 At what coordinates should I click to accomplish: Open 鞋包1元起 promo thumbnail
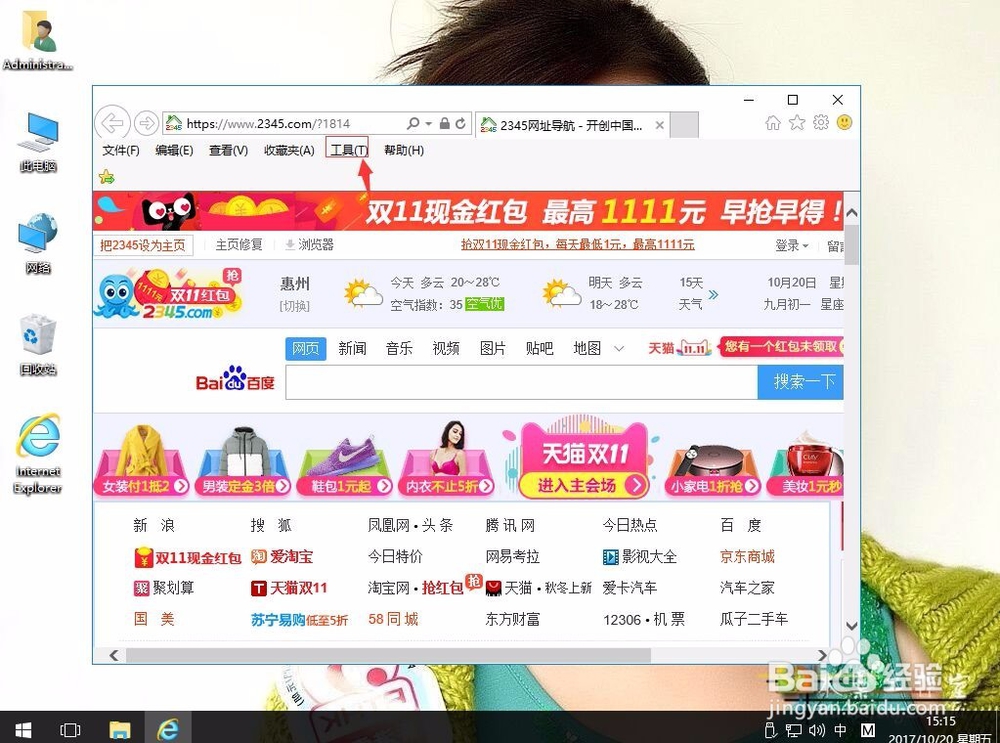click(345, 464)
